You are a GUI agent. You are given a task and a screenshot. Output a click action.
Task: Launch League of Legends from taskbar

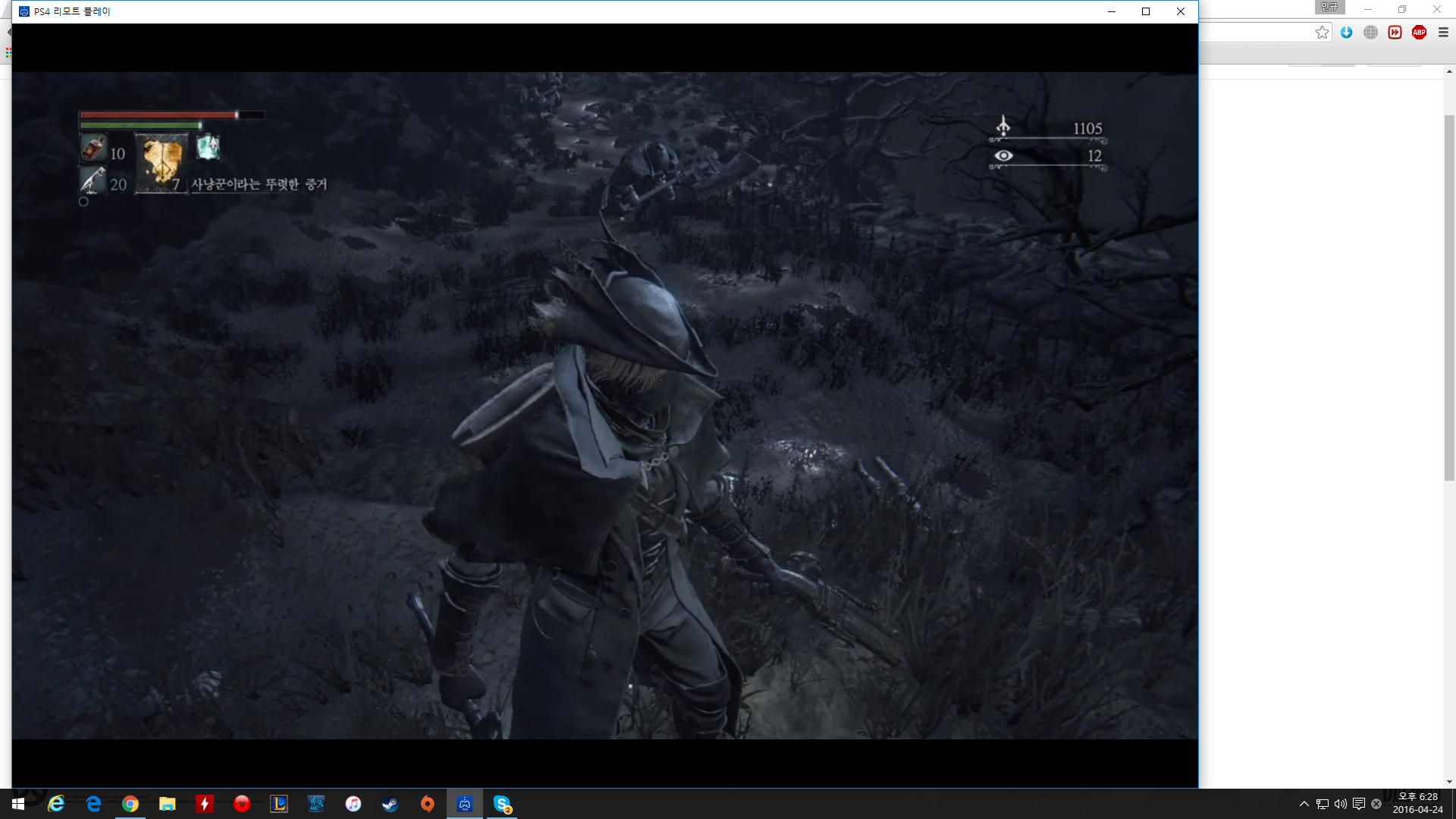[279, 804]
